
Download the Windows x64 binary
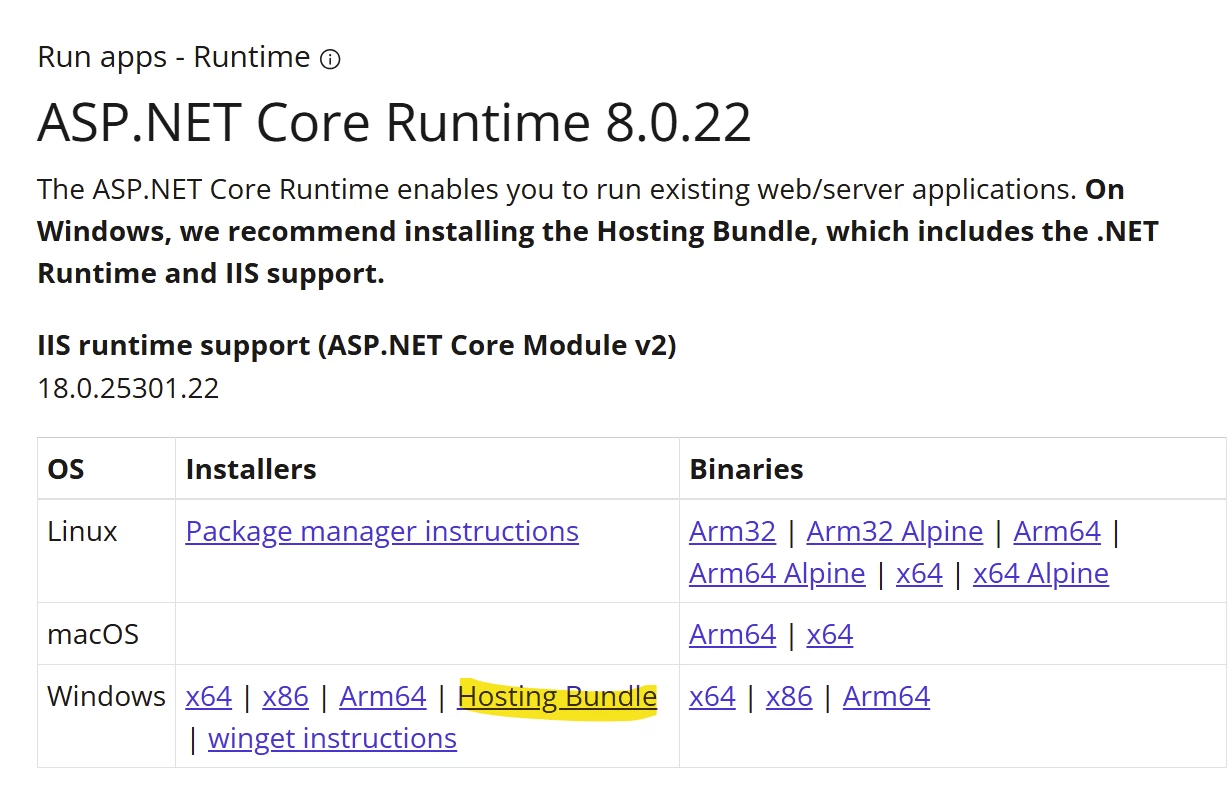pyautogui.click(x=712, y=696)
